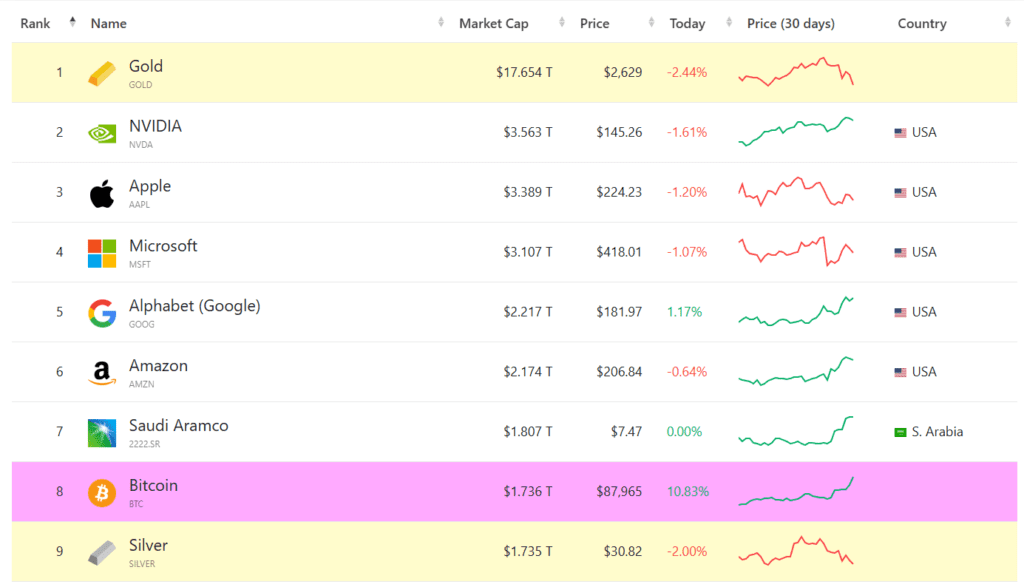
Task: Click the Silver bar icon
Action: [102, 552]
